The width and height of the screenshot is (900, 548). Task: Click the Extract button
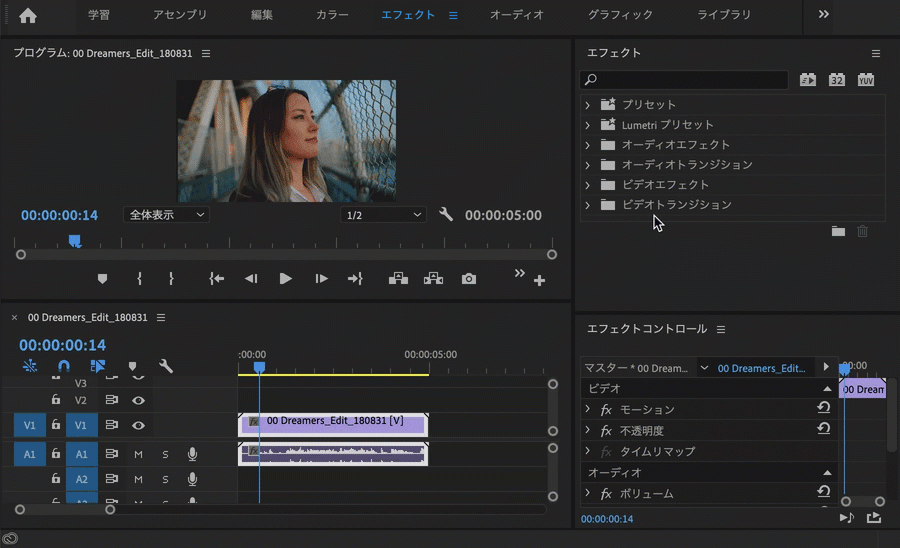tap(433, 279)
